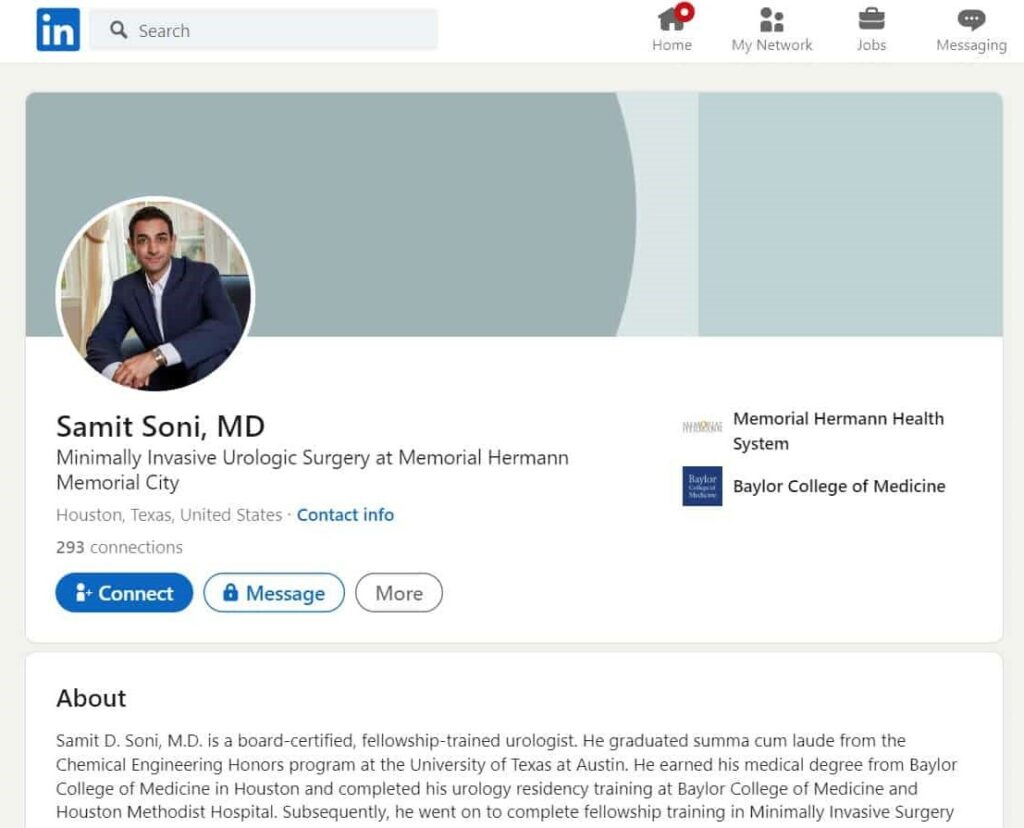Viewport: 1024px width, 828px height.
Task: Click the magnifier icon in search box
Action: pyautogui.click(x=118, y=30)
